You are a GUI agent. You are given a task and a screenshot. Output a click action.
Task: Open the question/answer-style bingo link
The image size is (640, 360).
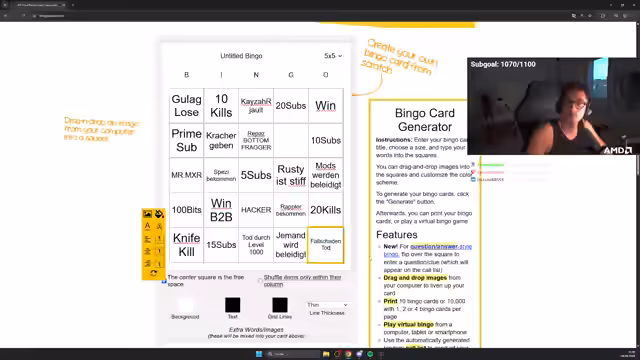(427, 250)
